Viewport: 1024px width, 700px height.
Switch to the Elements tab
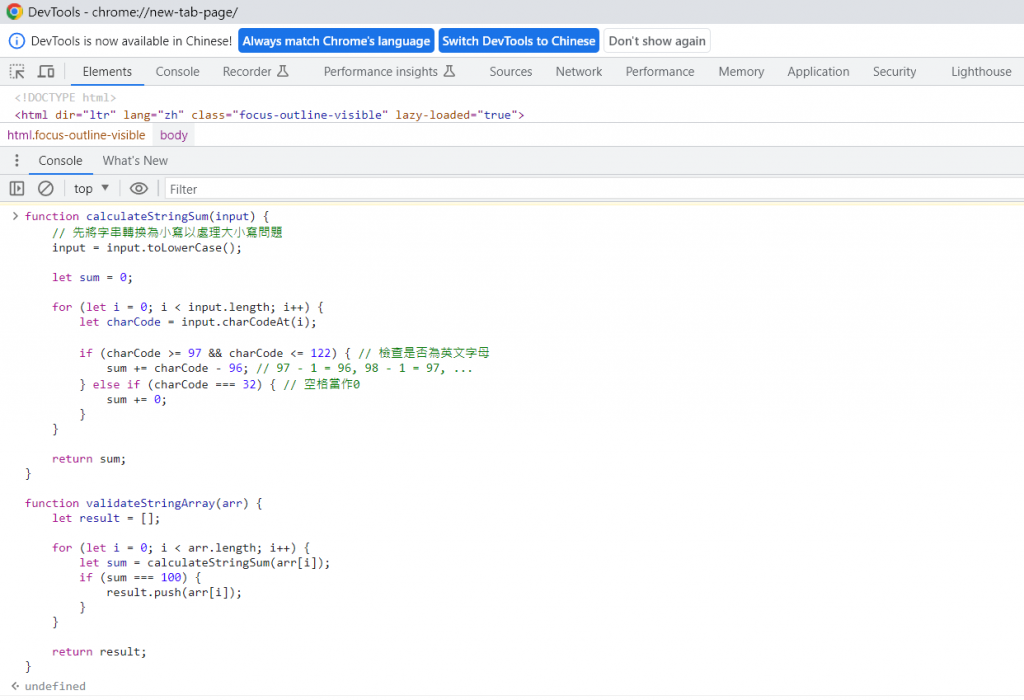pyautogui.click(x=107, y=71)
